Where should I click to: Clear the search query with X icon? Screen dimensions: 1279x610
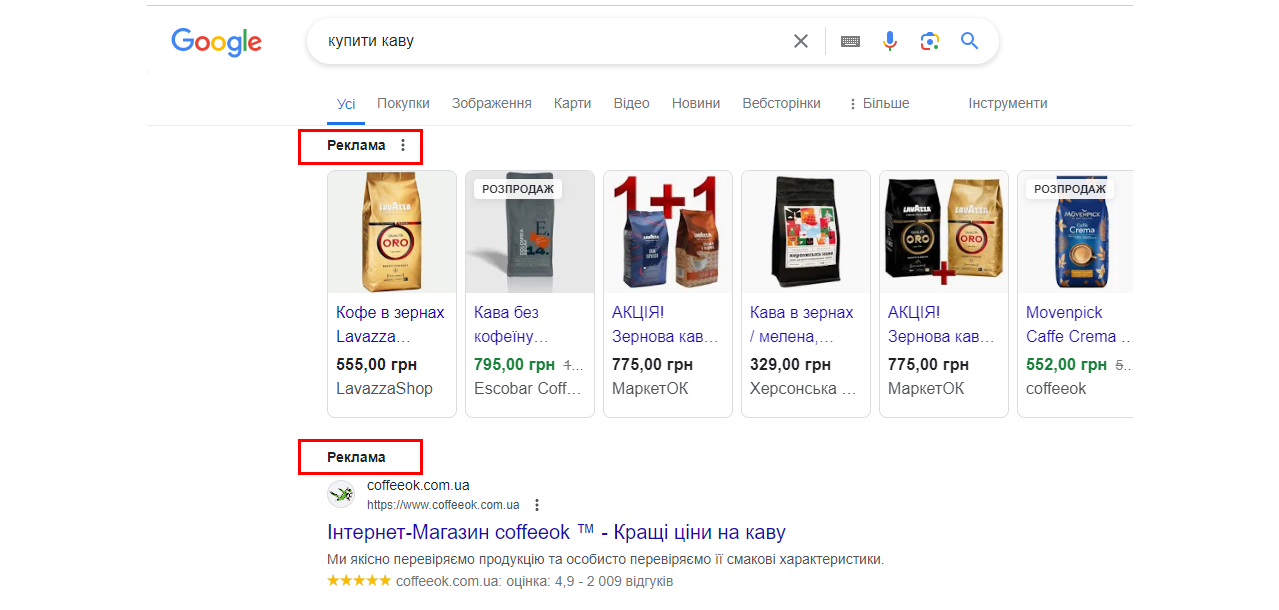pos(800,41)
